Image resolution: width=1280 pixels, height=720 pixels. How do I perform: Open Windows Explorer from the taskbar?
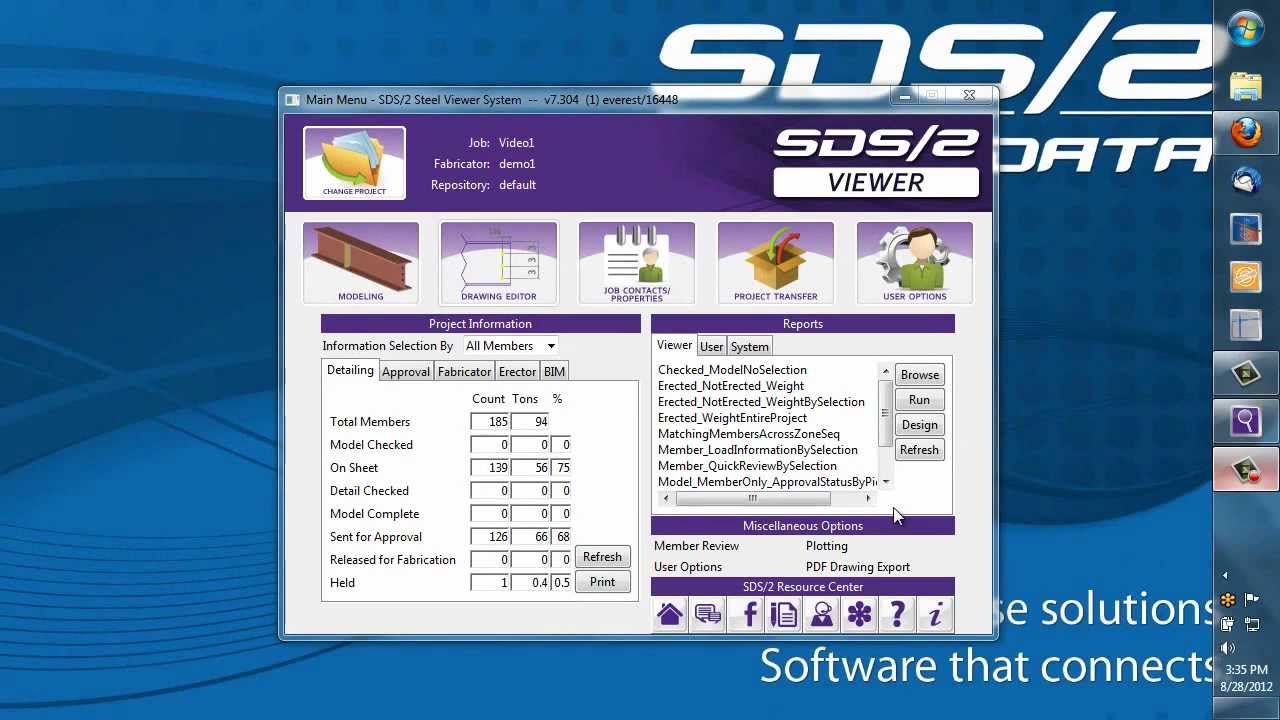pyautogui.click(x=1246, y=86)
